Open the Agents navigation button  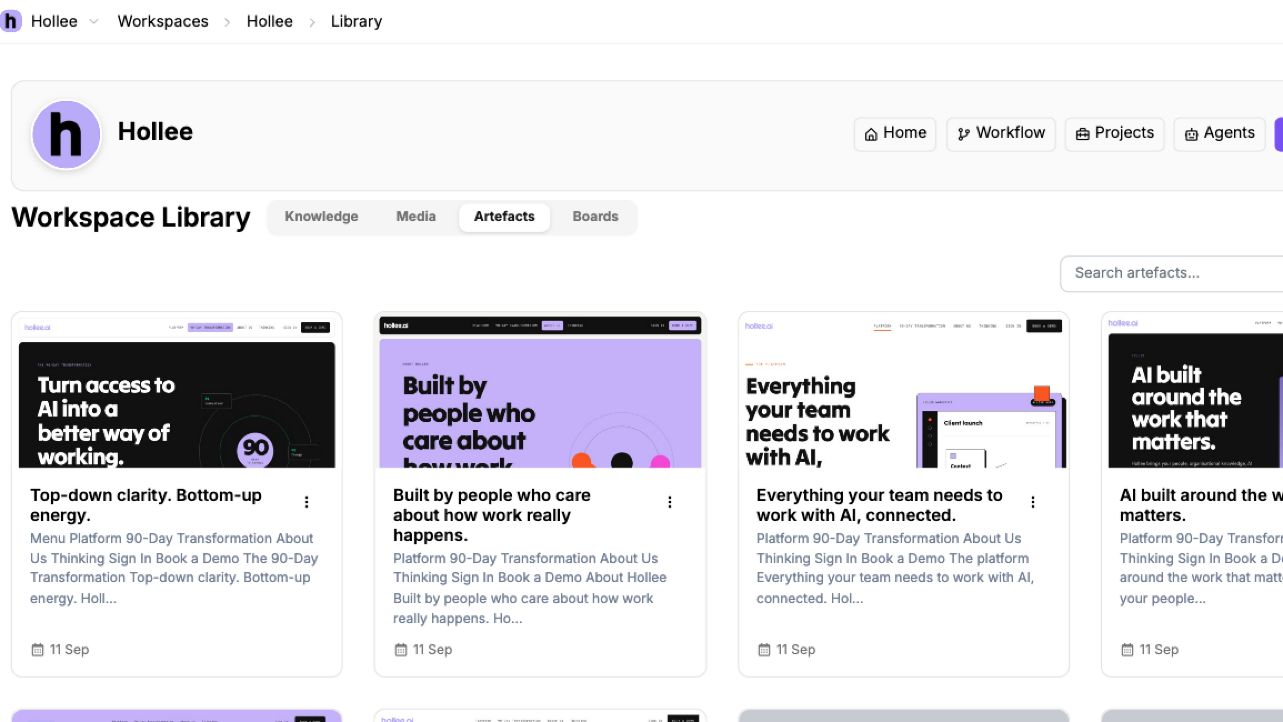(1219, 134)
